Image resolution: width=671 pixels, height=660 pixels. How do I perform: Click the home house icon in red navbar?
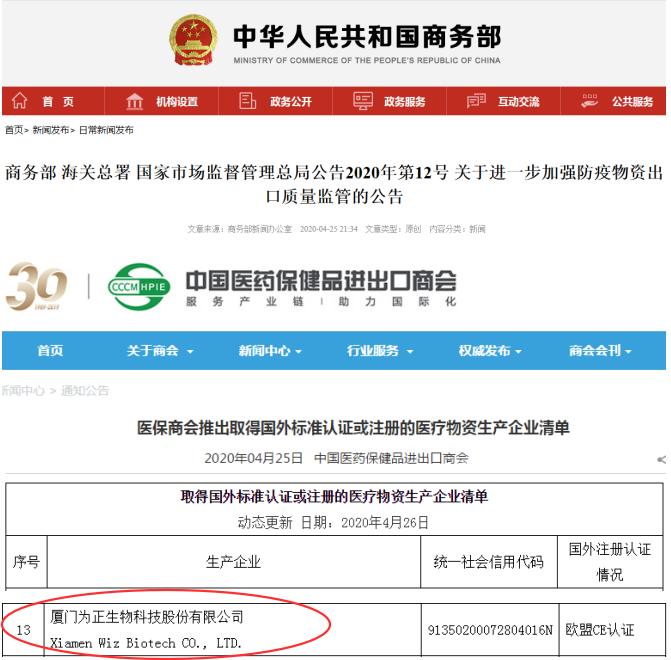pyautogui.click(x=19, y=101)
